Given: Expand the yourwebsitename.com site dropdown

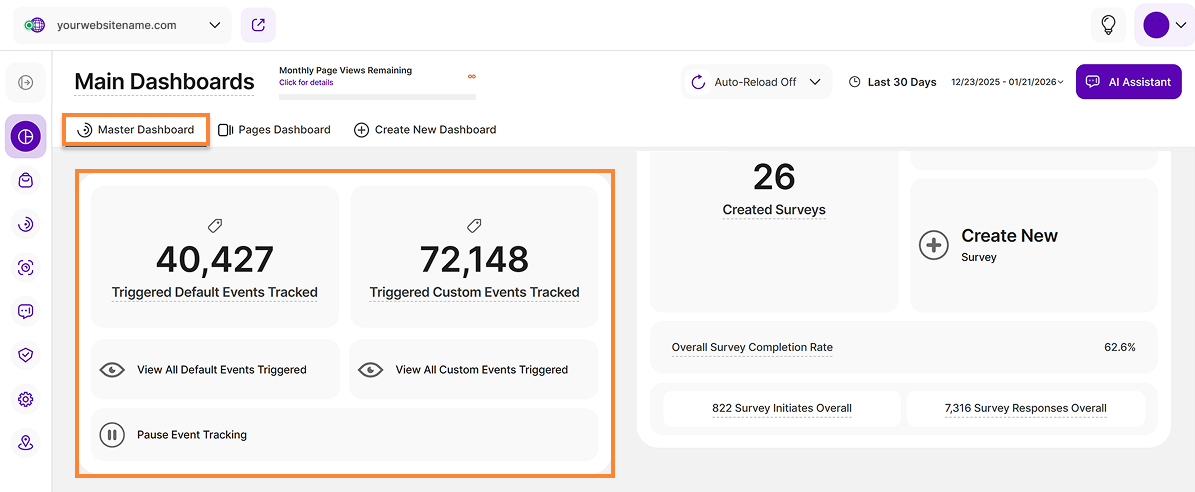Looking at the screenshot, I should point(122,26).
